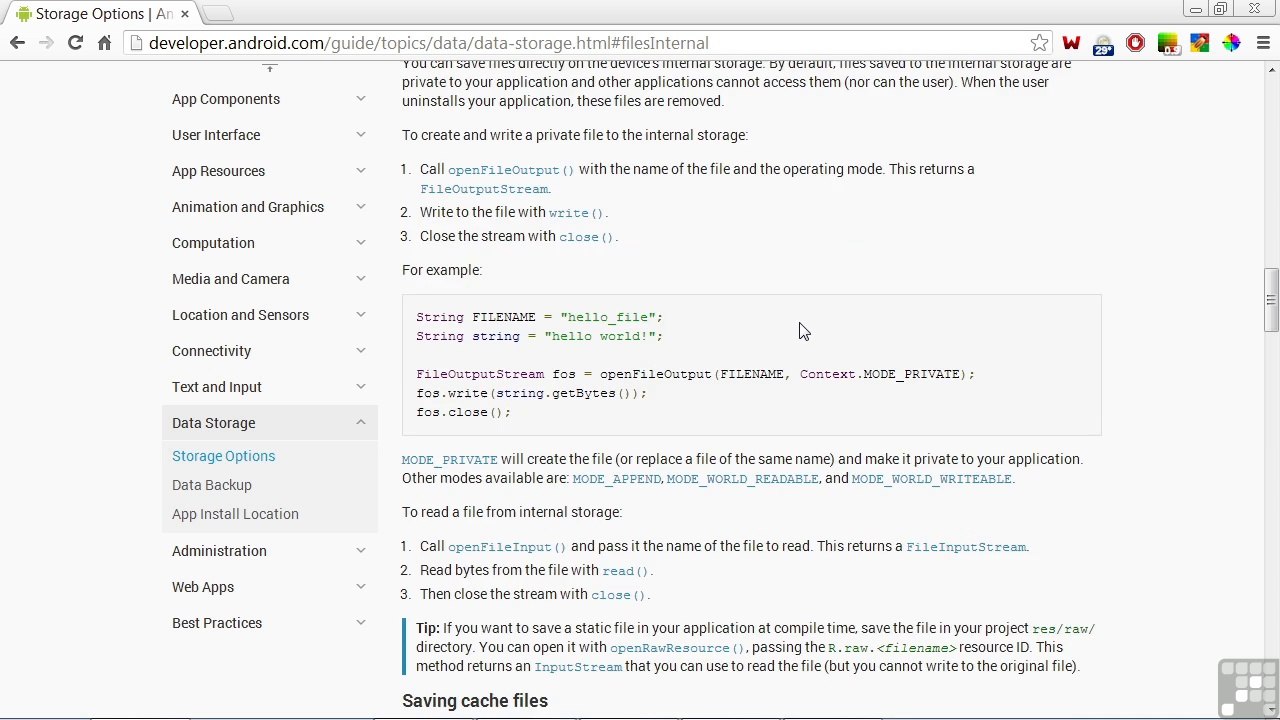Screen dimensions: 1280x720
Task: Click the FILENAME code line in example
Action: [x=539, y=317]
